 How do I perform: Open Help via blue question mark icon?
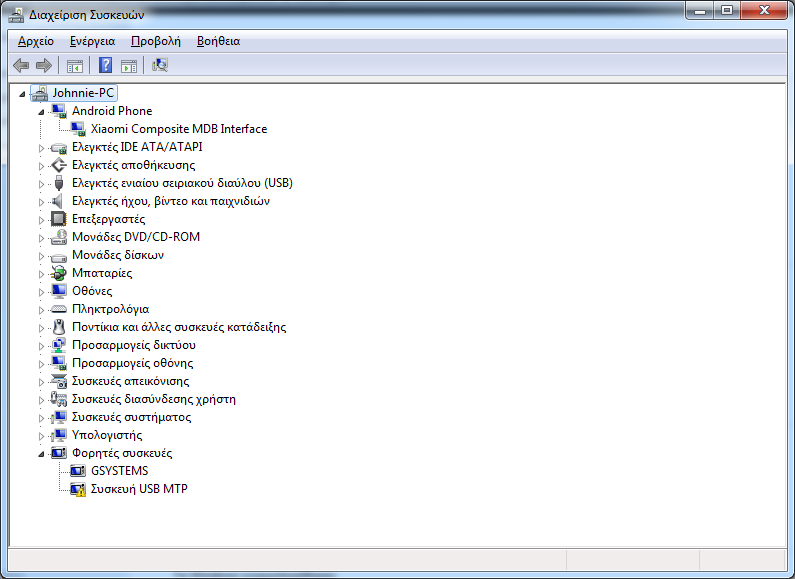point(105,66)
